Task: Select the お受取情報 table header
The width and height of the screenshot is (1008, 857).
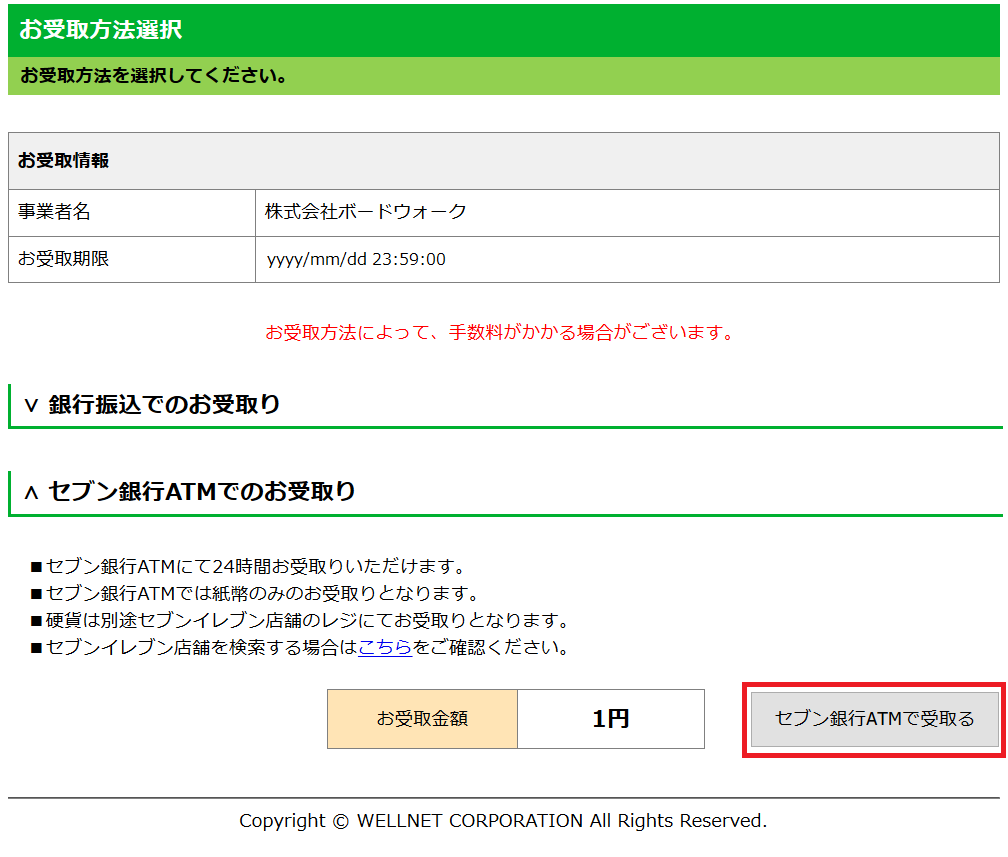Action: click(x=64, y=161)
